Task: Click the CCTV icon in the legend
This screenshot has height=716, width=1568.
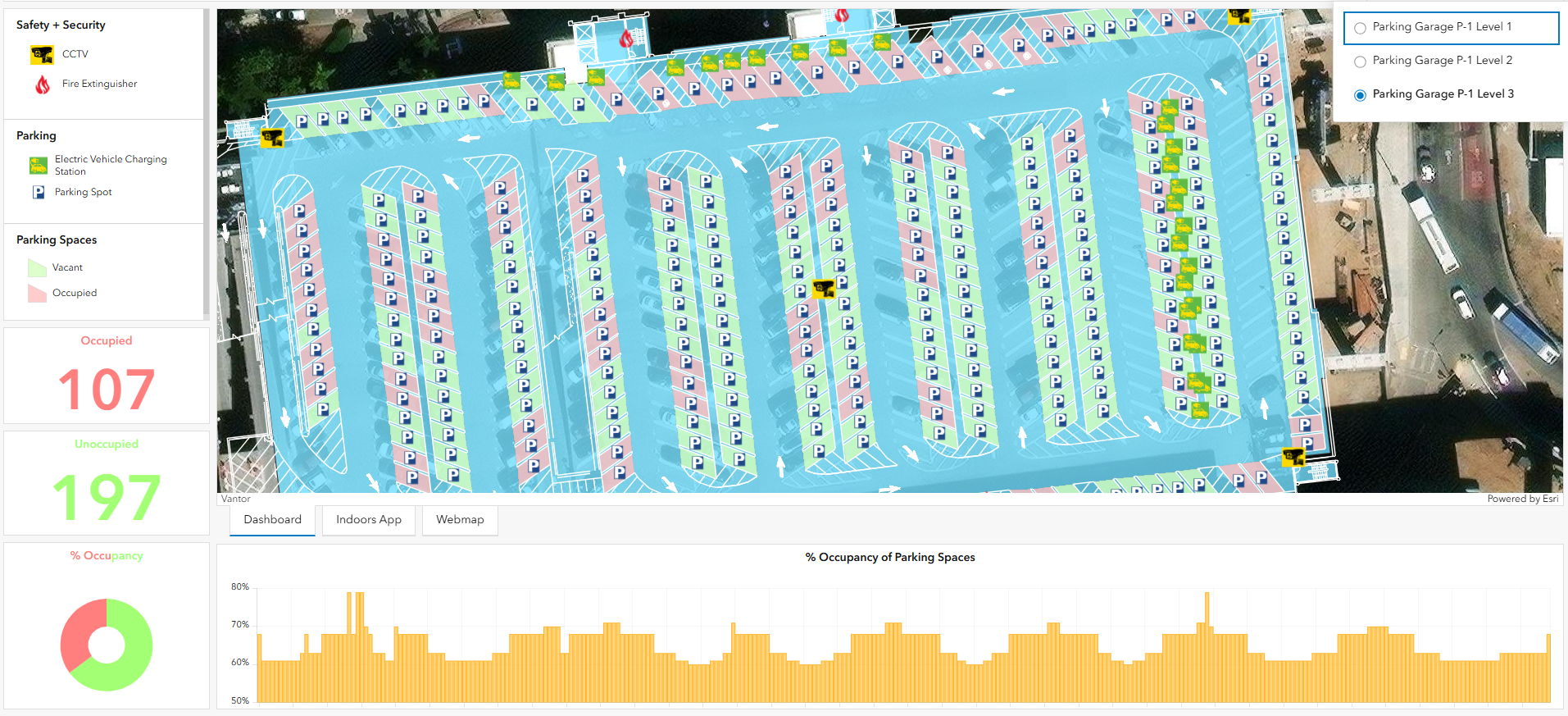Action: [42, 55]
